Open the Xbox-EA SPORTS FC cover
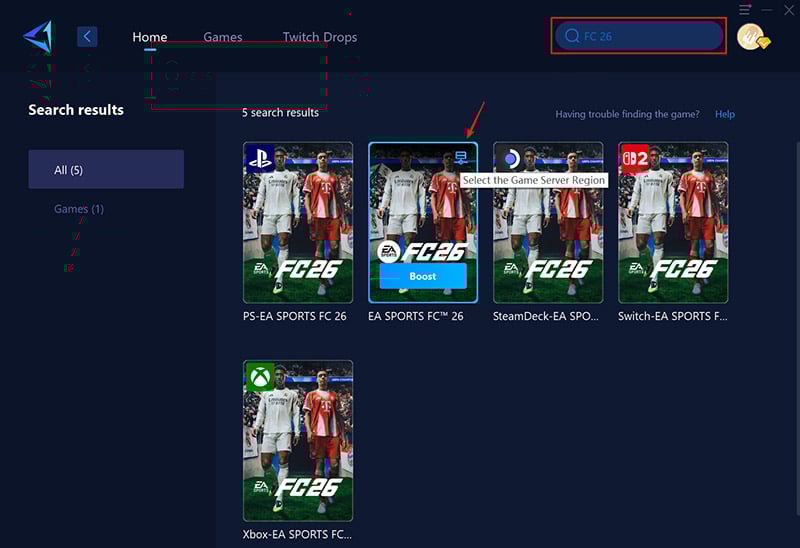800x548 pixels. (298, 440)
